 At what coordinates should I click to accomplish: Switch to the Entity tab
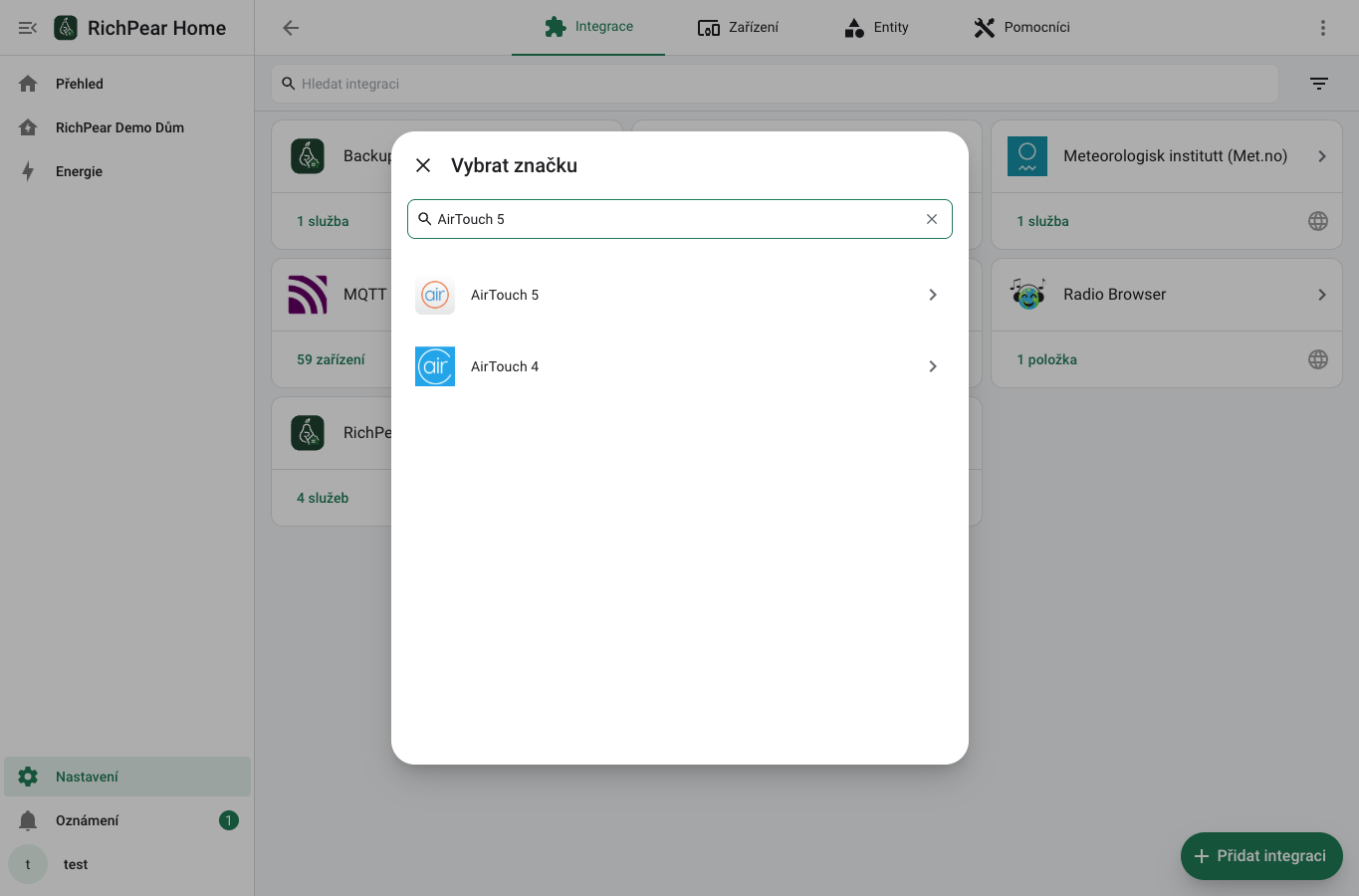(876, 27)
